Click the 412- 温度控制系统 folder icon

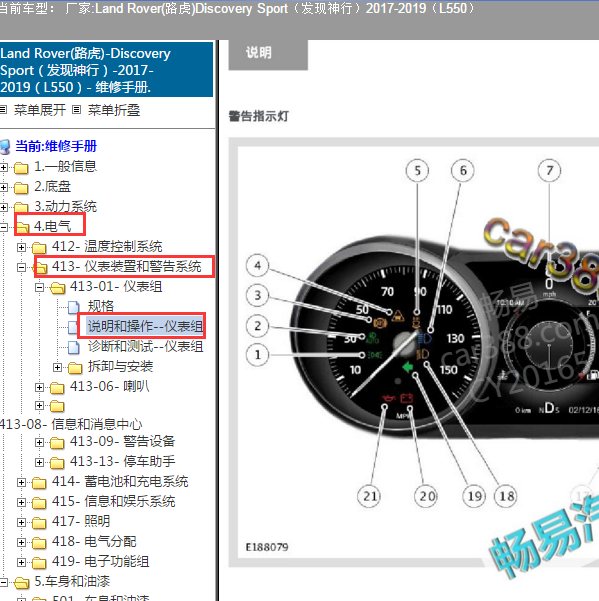point(39,248)
